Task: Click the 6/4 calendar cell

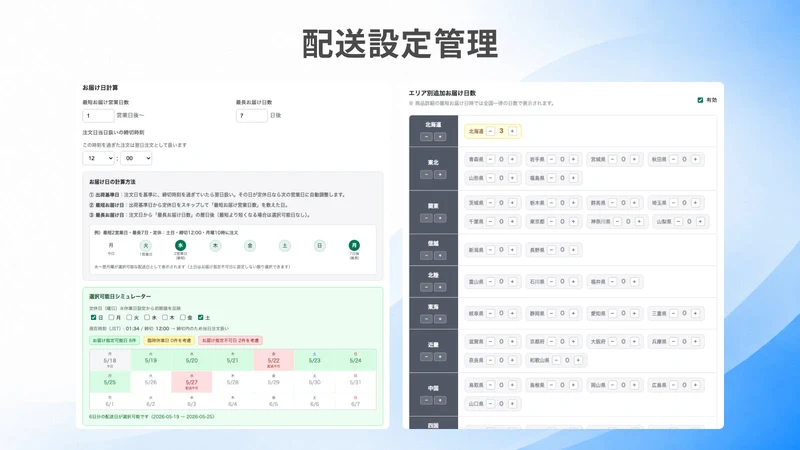Action: pyautogui.click(x=233, y=401)
